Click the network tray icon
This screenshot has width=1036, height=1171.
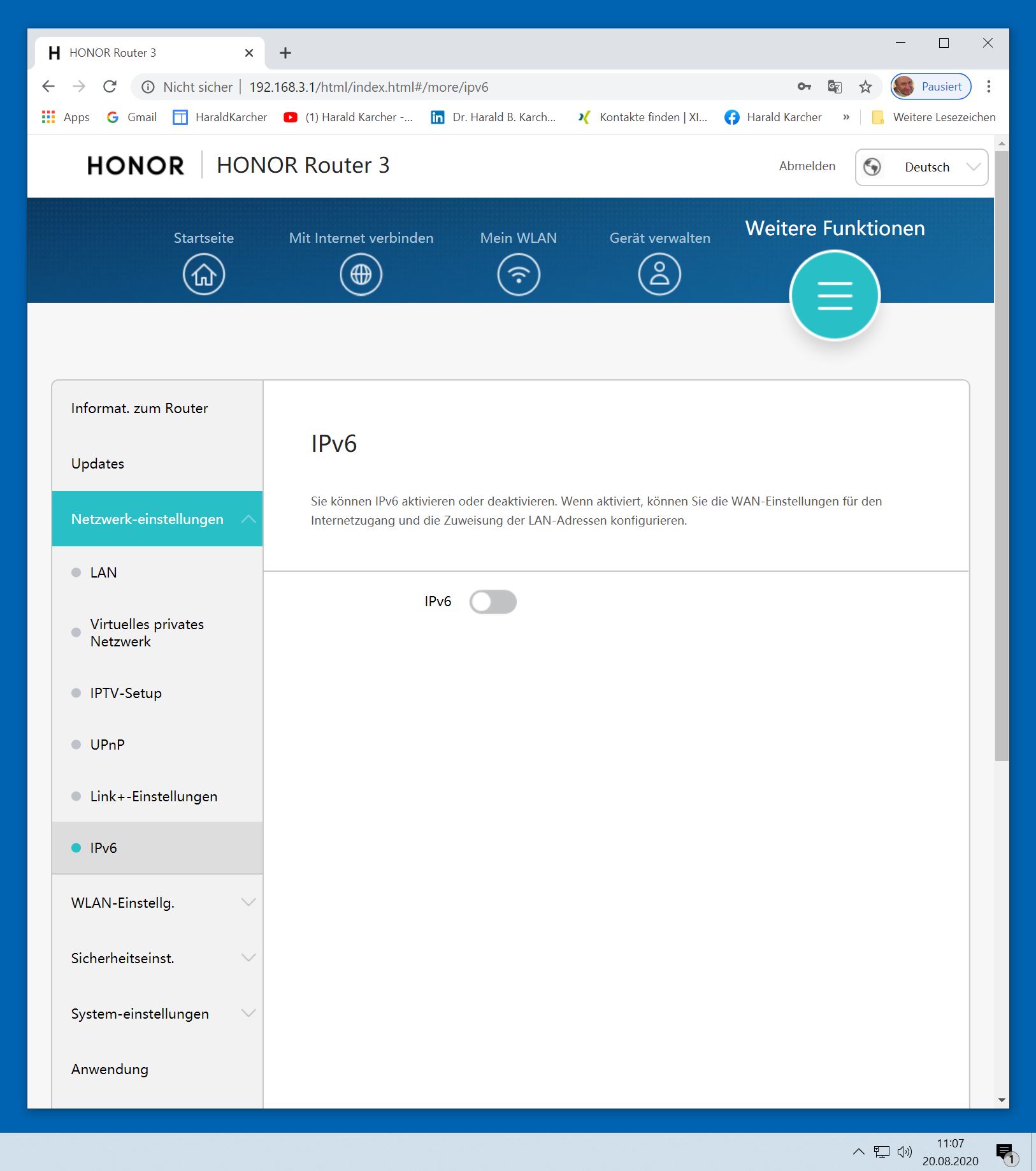pyautogui.click(x=882, y=1152)
